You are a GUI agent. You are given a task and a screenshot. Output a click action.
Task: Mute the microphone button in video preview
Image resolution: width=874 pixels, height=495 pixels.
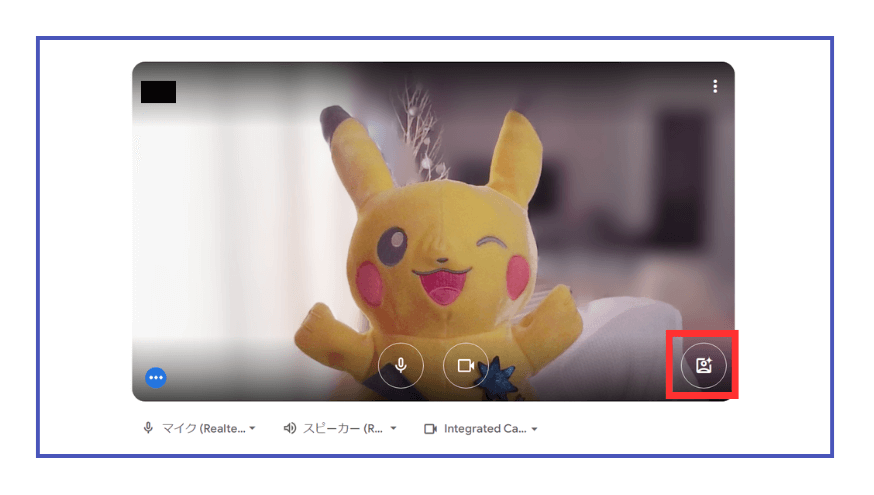(401, 366)
